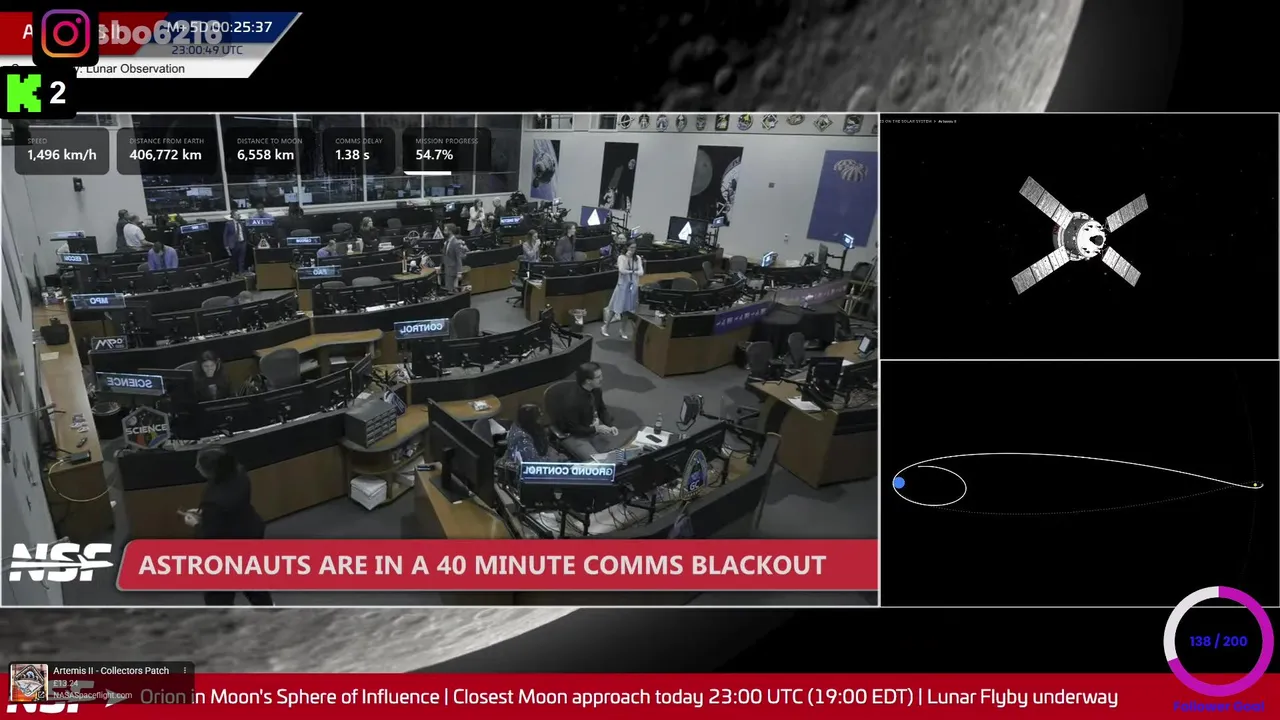Click the NSF logo in the lower banner

60,564
